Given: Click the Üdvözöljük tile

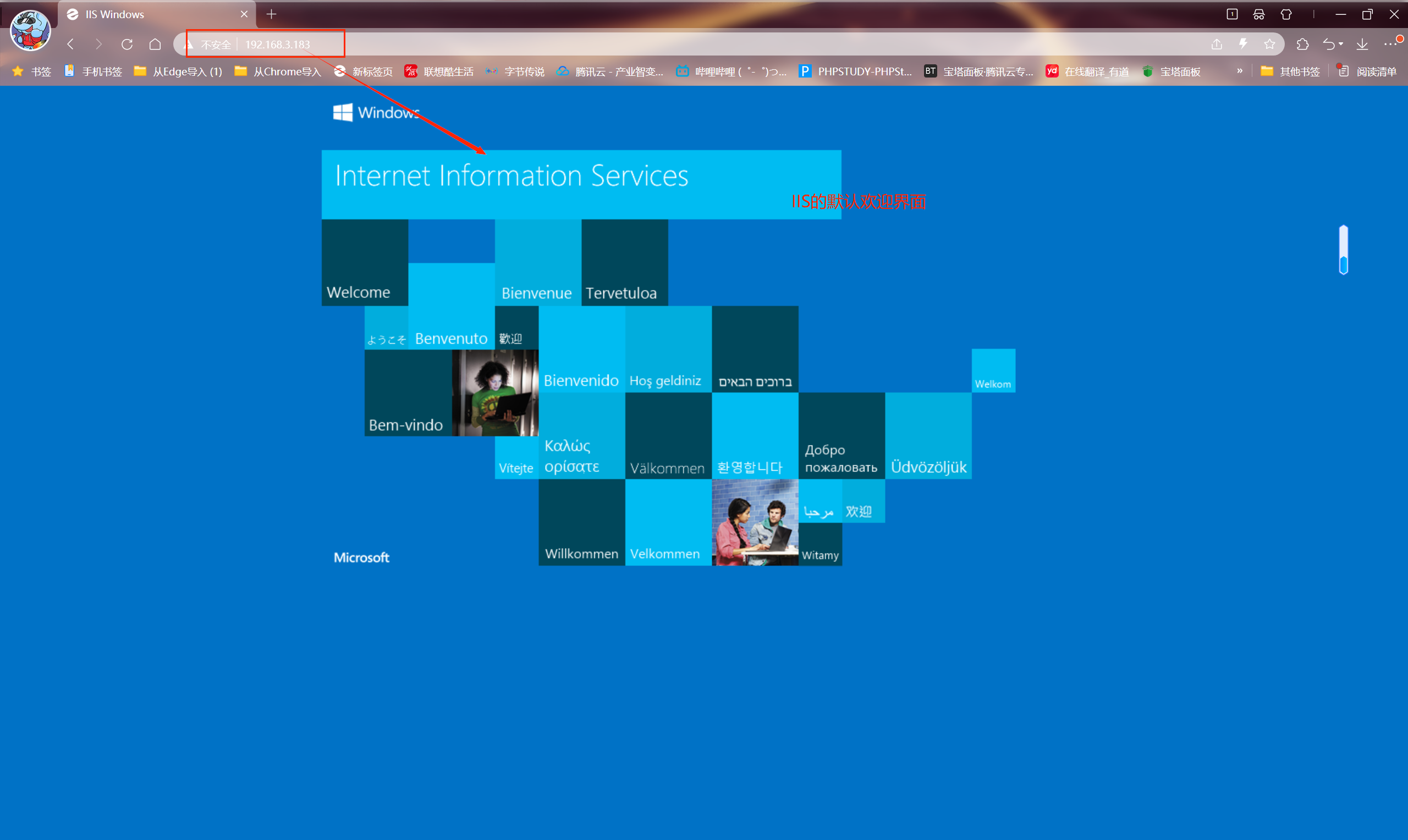Looking at the screenshot, I should tap(928, 436).
